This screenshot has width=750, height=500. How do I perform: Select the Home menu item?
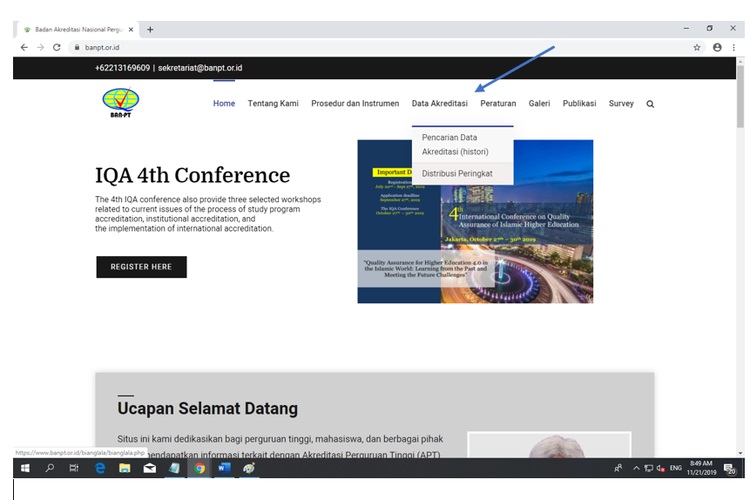point(224,103)
